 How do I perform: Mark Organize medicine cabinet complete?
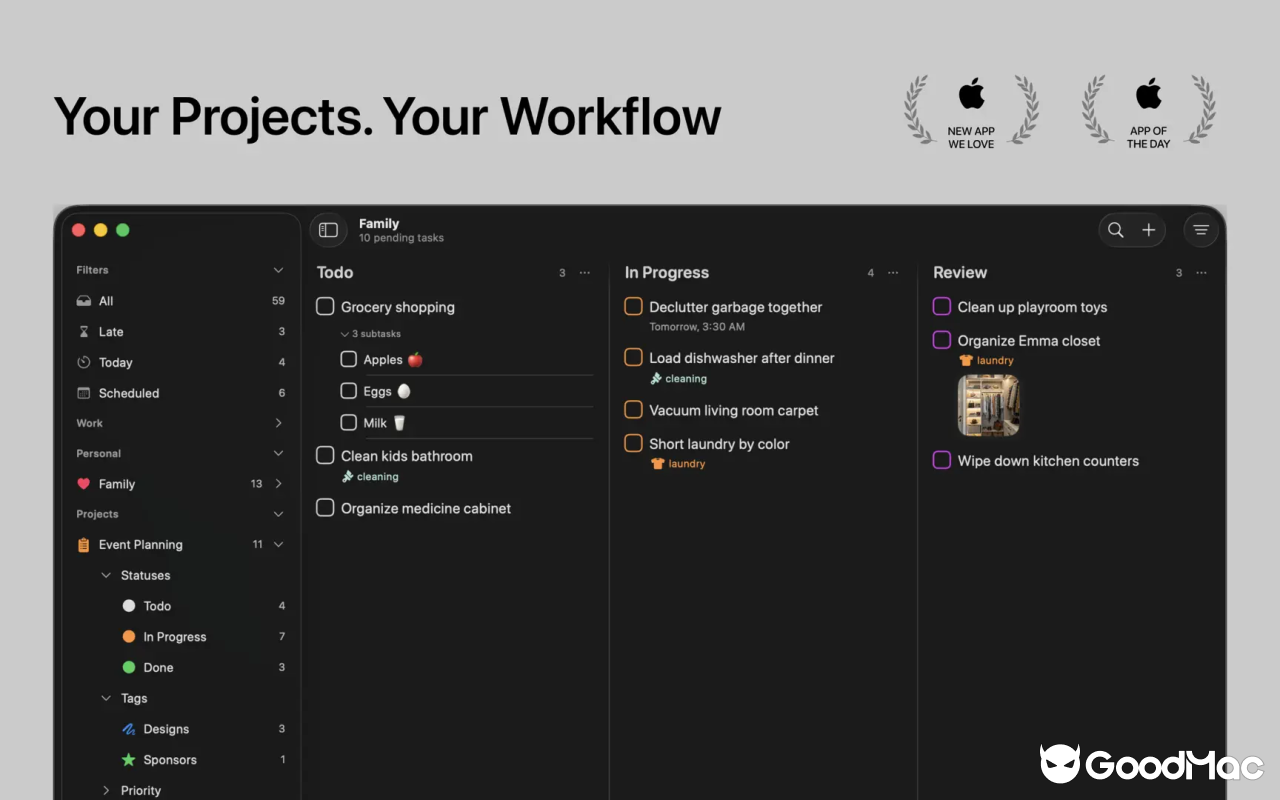325,508
